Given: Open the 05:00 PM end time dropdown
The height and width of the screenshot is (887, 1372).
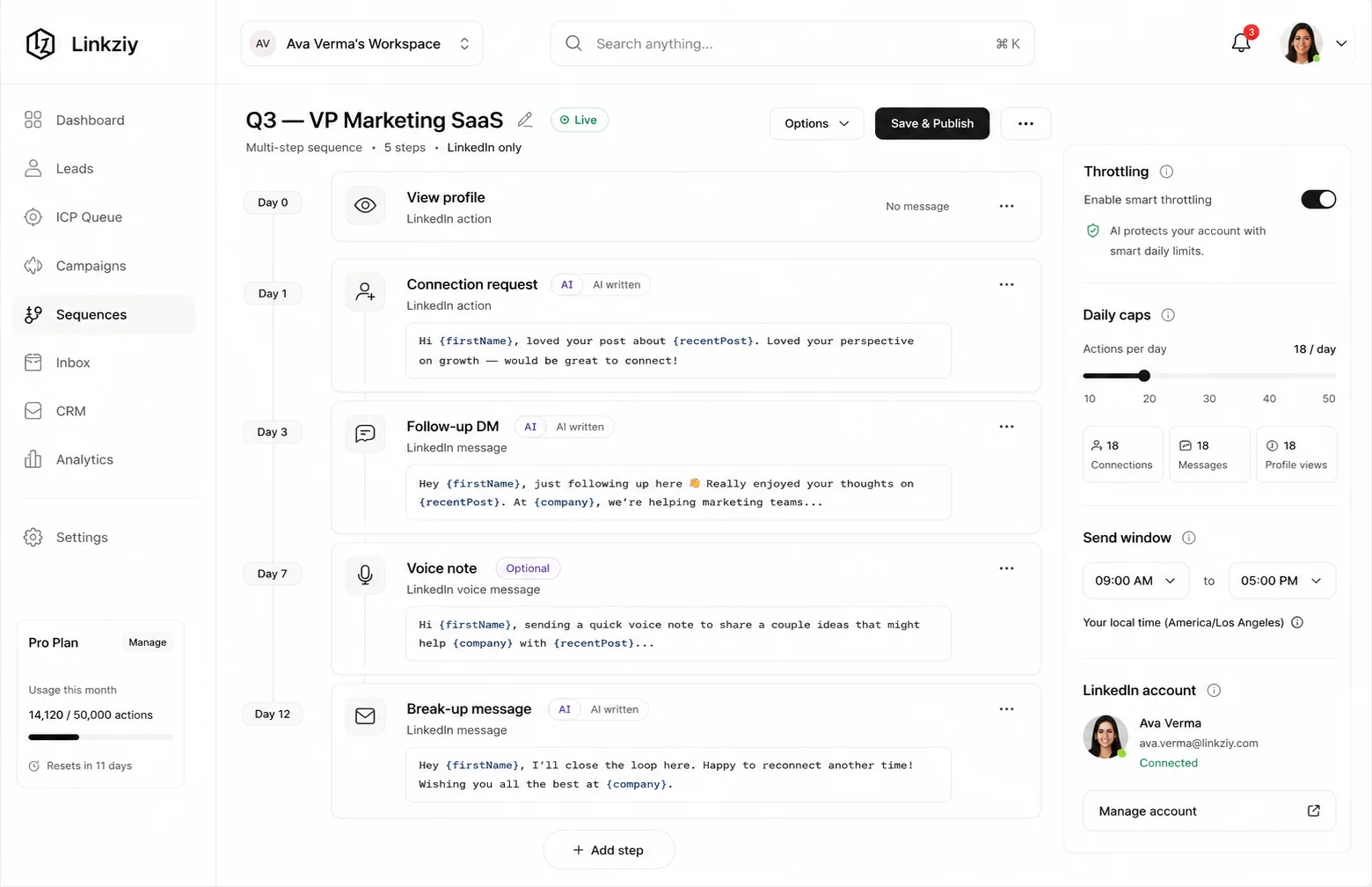Looking at the screenshot, I should tap(1281, 581).
